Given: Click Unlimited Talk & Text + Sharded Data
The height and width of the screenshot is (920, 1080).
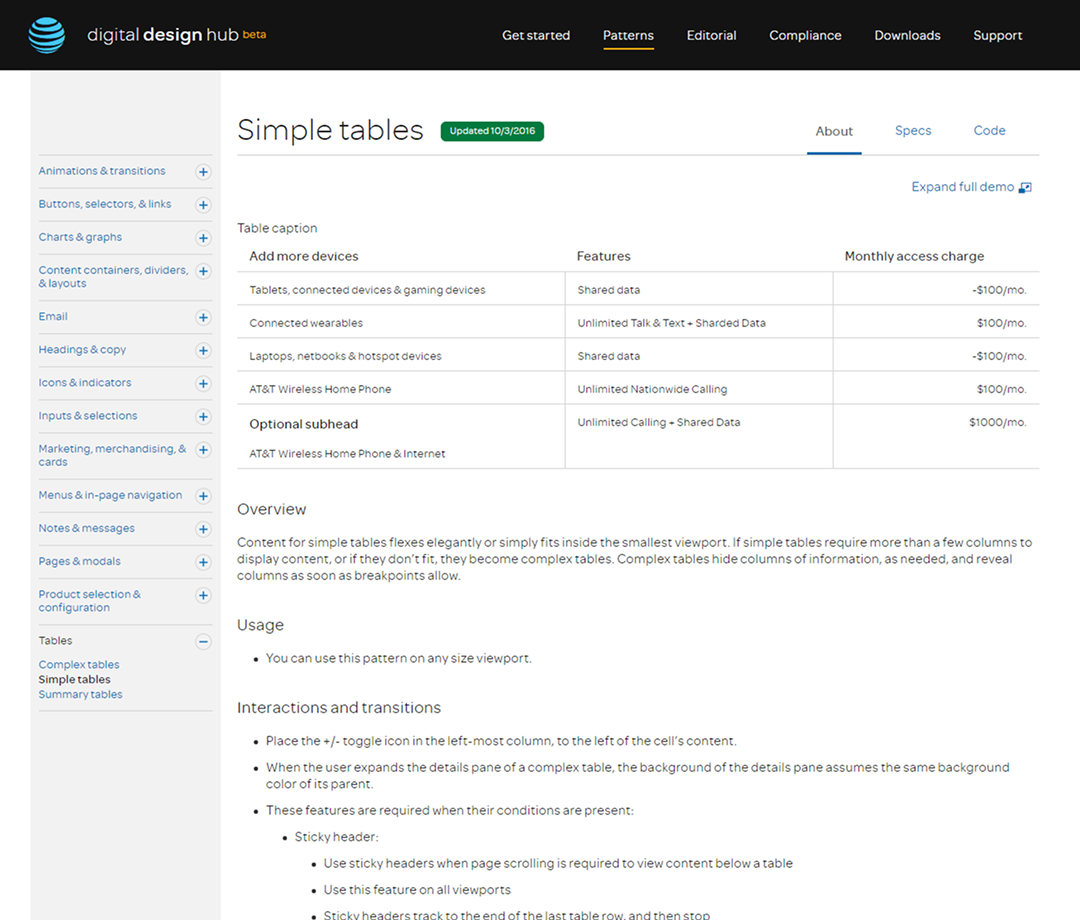Looking at the screenshot, I should point(672,323).
